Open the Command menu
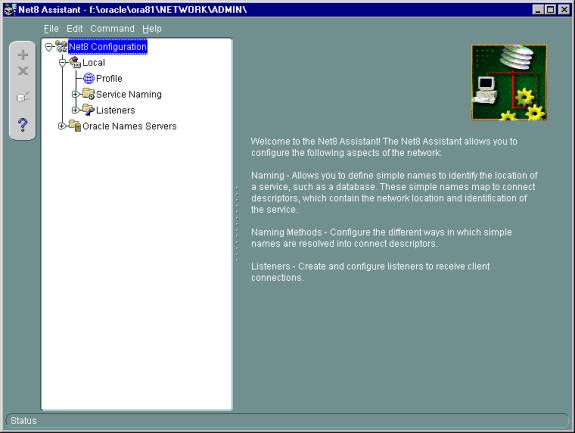575x433 pixels. click(x=112, y=29)
